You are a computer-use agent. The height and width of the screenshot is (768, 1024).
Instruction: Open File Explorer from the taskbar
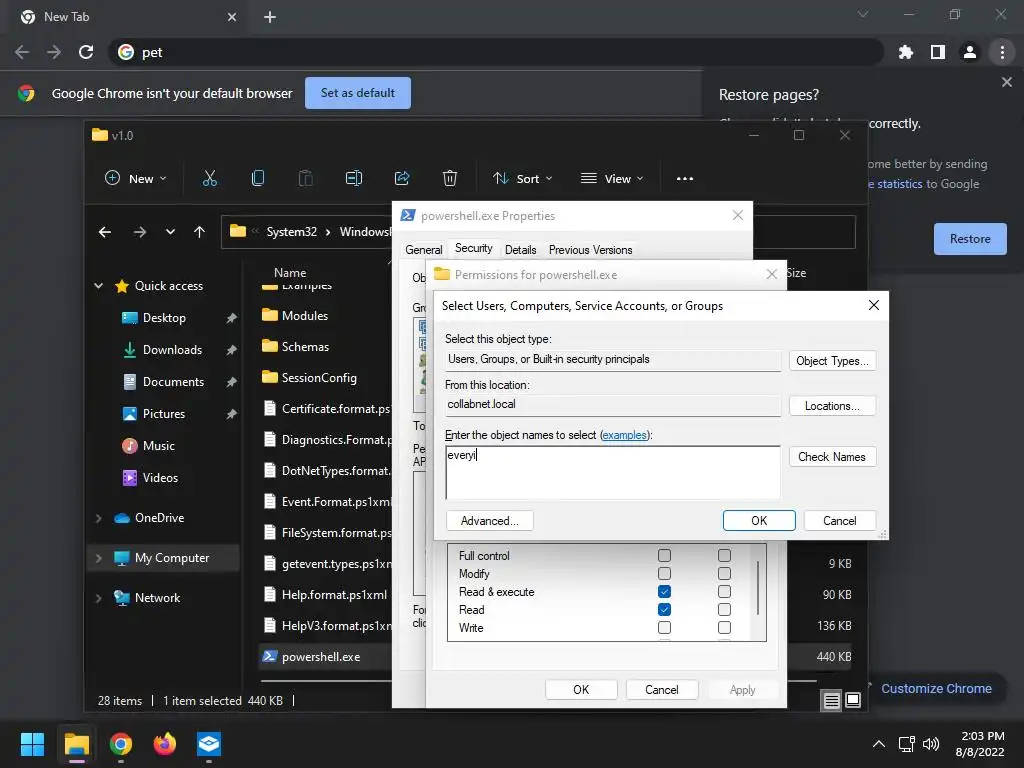click(76, 744)
